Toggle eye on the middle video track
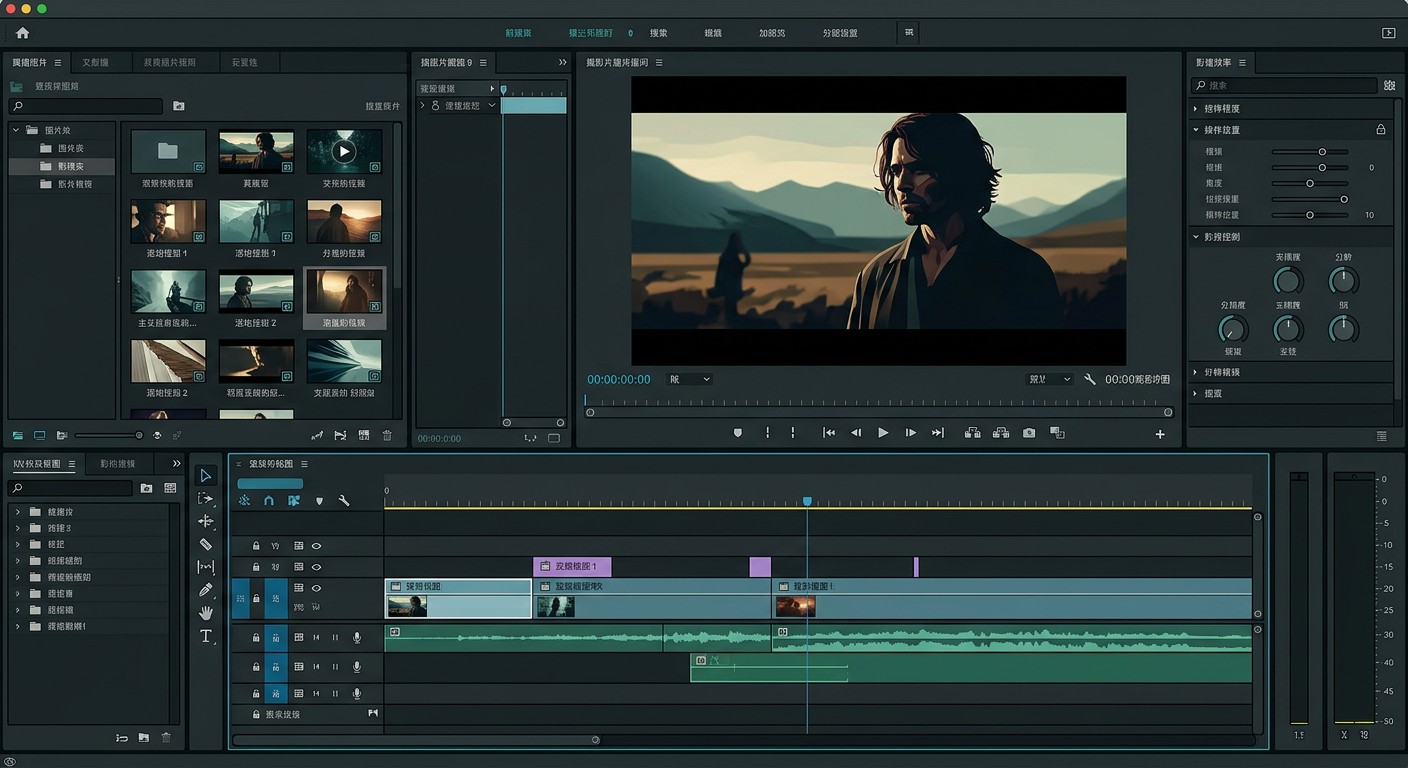 (316, 567)
